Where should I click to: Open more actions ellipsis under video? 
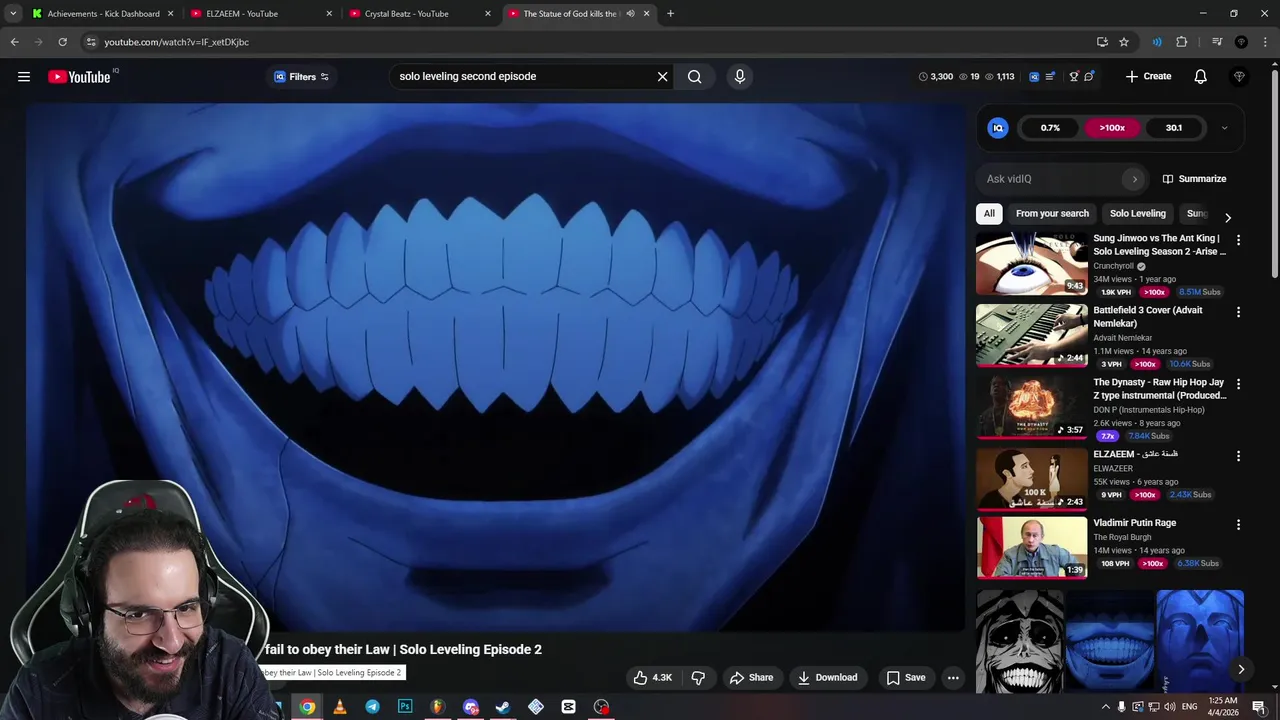pos(953,678)
